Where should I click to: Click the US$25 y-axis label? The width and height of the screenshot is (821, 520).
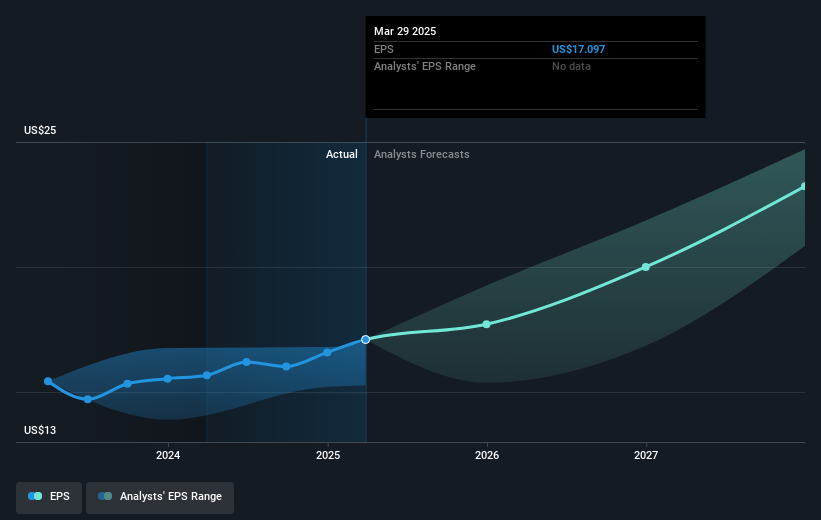(x=40, y=130)
